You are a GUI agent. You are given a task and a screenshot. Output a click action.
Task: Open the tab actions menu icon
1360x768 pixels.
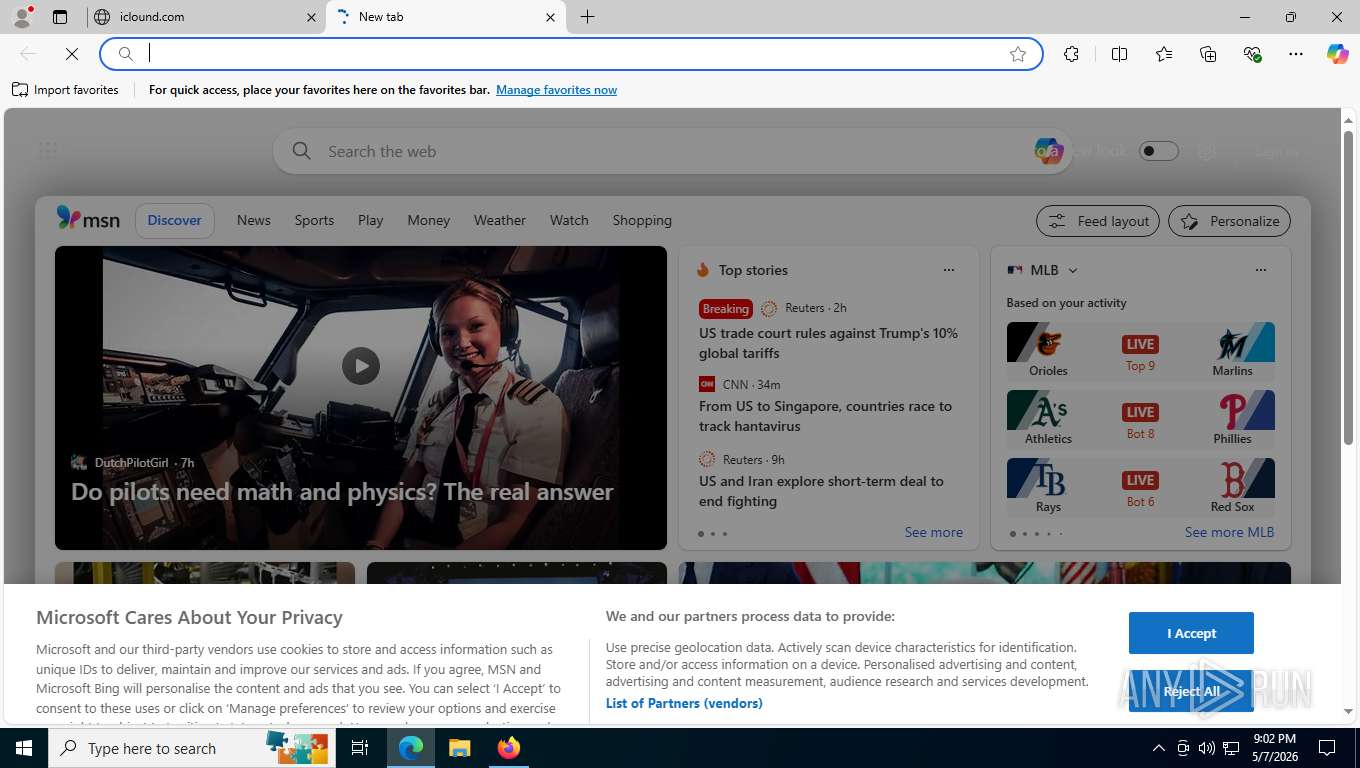coord(60,17)
